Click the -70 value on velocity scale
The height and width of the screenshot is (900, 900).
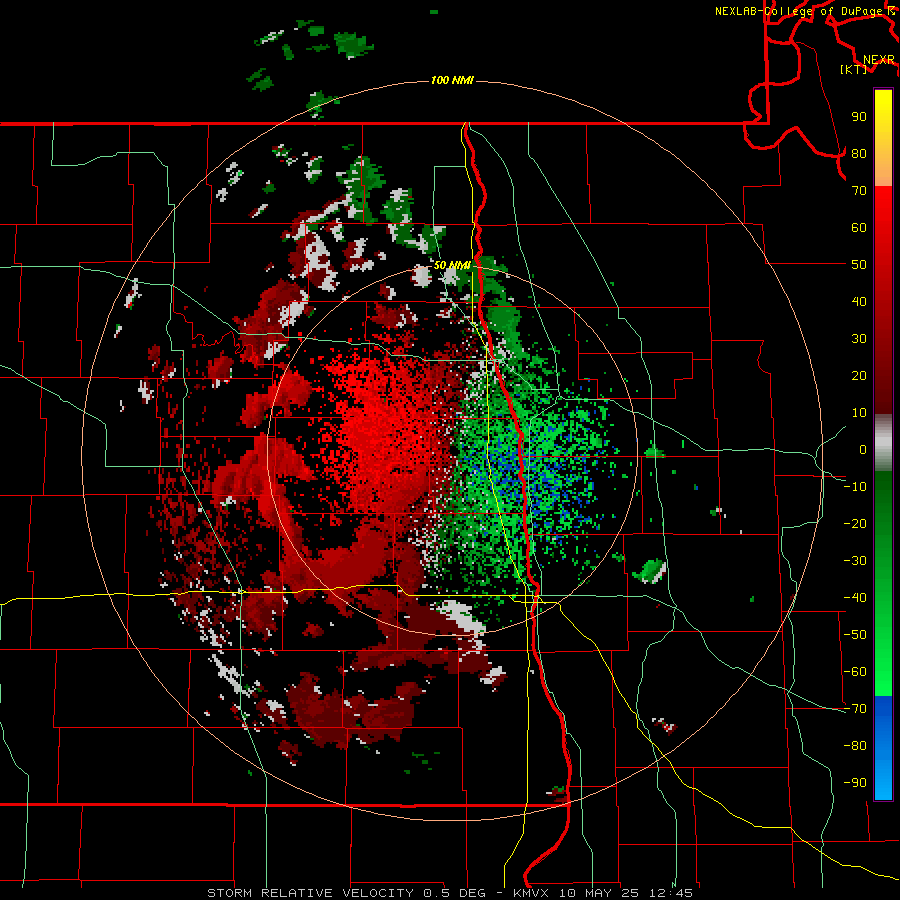(x=855, y=709)
